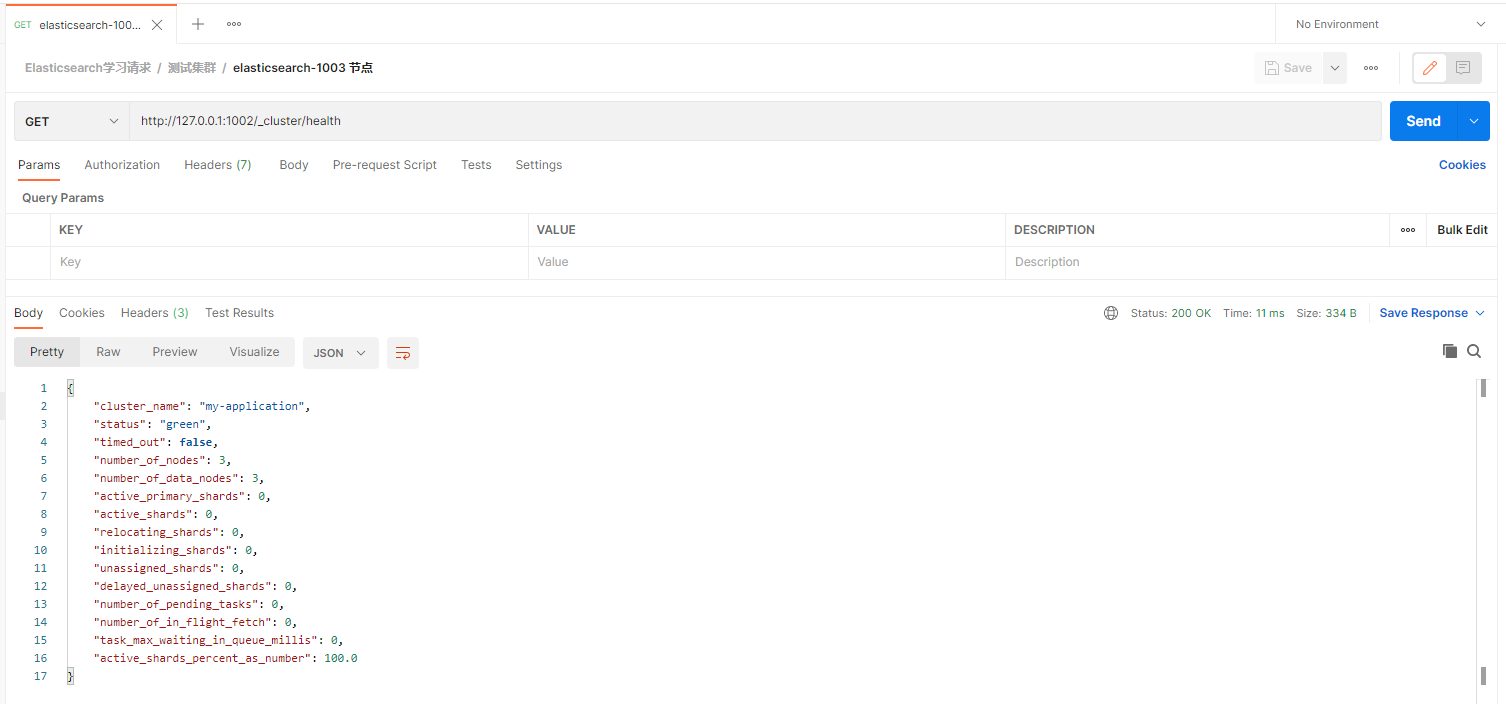Click the "active_shards_percent_as_number" key
This screenshot has height=704, width=1506.
203,658
